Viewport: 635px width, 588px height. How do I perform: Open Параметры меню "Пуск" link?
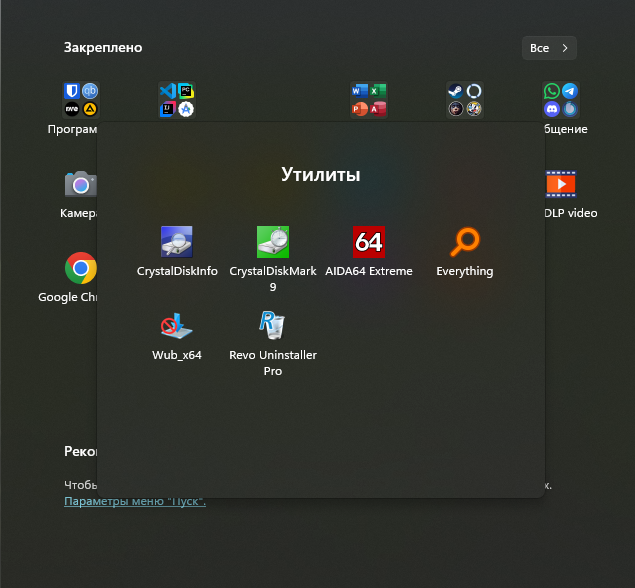(135, 501)
